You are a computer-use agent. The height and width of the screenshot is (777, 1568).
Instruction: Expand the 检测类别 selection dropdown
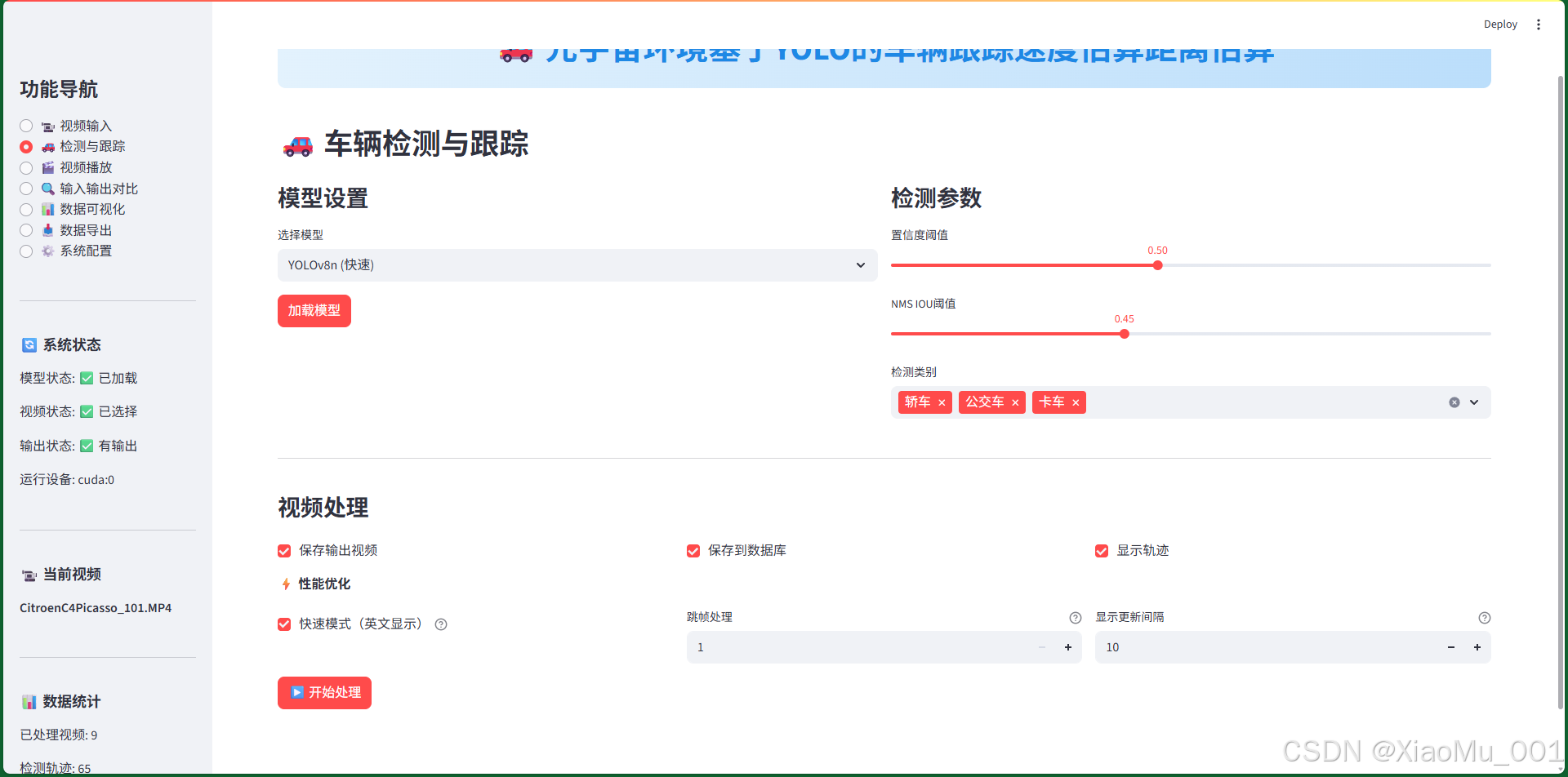(x=1474, y=402)
